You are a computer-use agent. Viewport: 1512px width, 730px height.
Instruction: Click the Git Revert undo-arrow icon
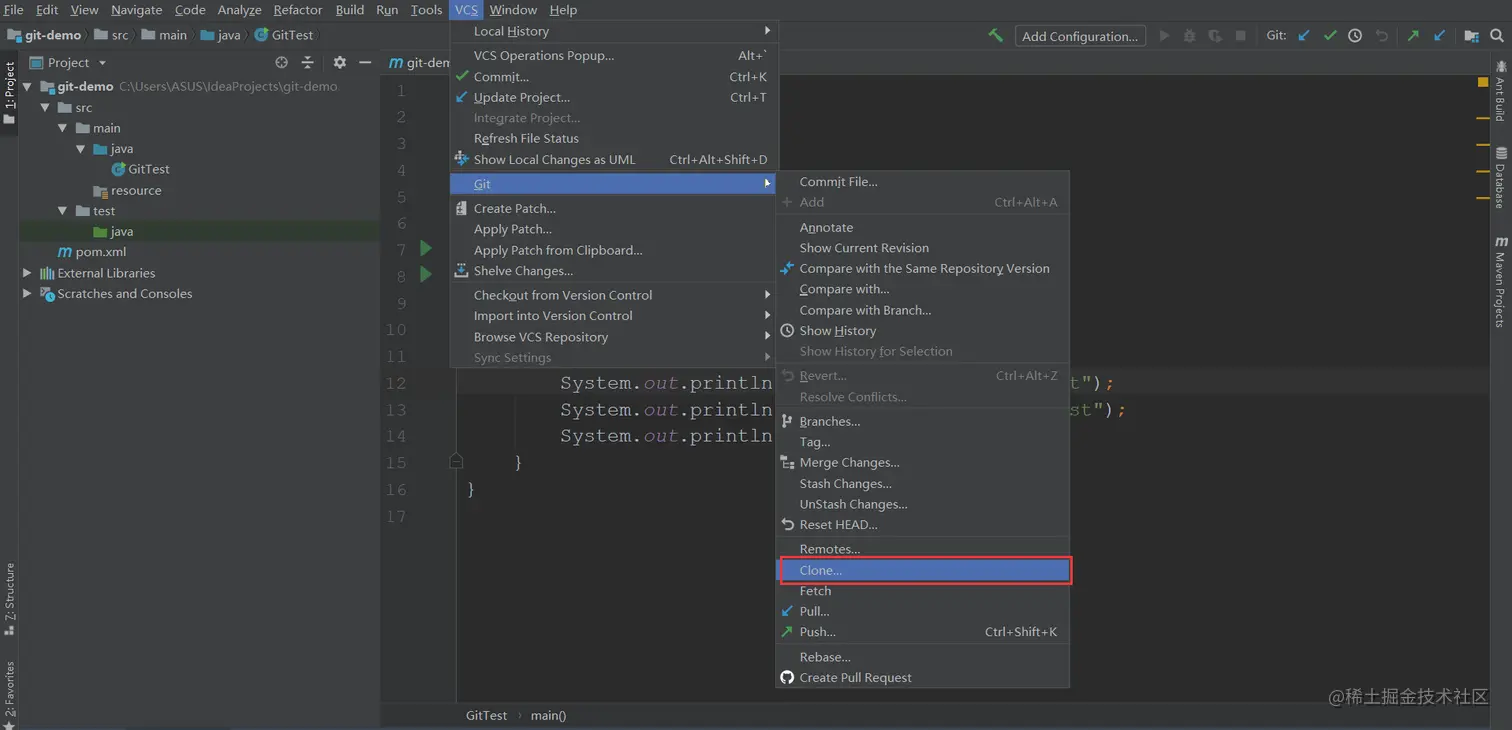pos(1382,35)
